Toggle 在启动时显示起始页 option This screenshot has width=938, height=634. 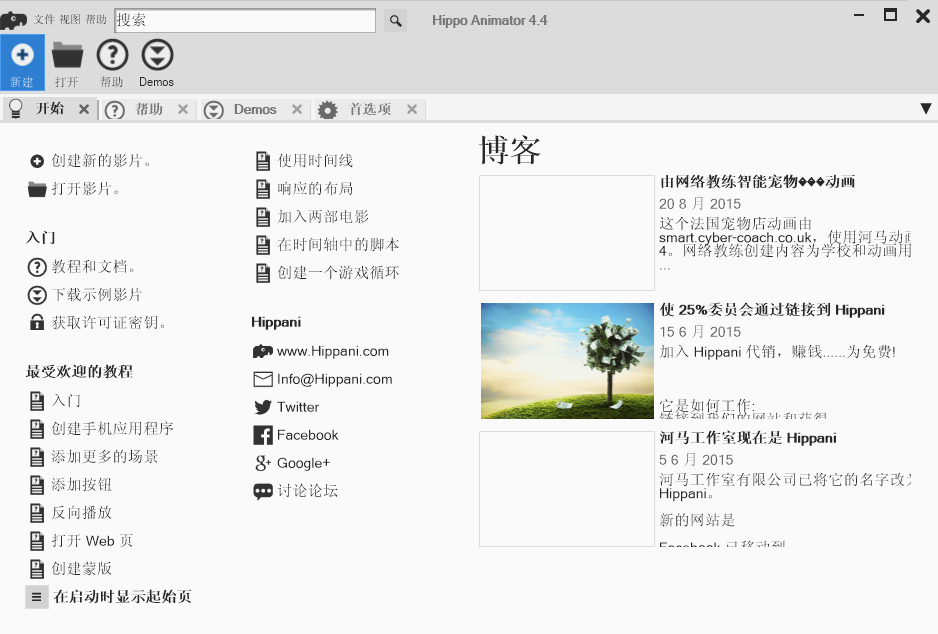click(37, 597)
